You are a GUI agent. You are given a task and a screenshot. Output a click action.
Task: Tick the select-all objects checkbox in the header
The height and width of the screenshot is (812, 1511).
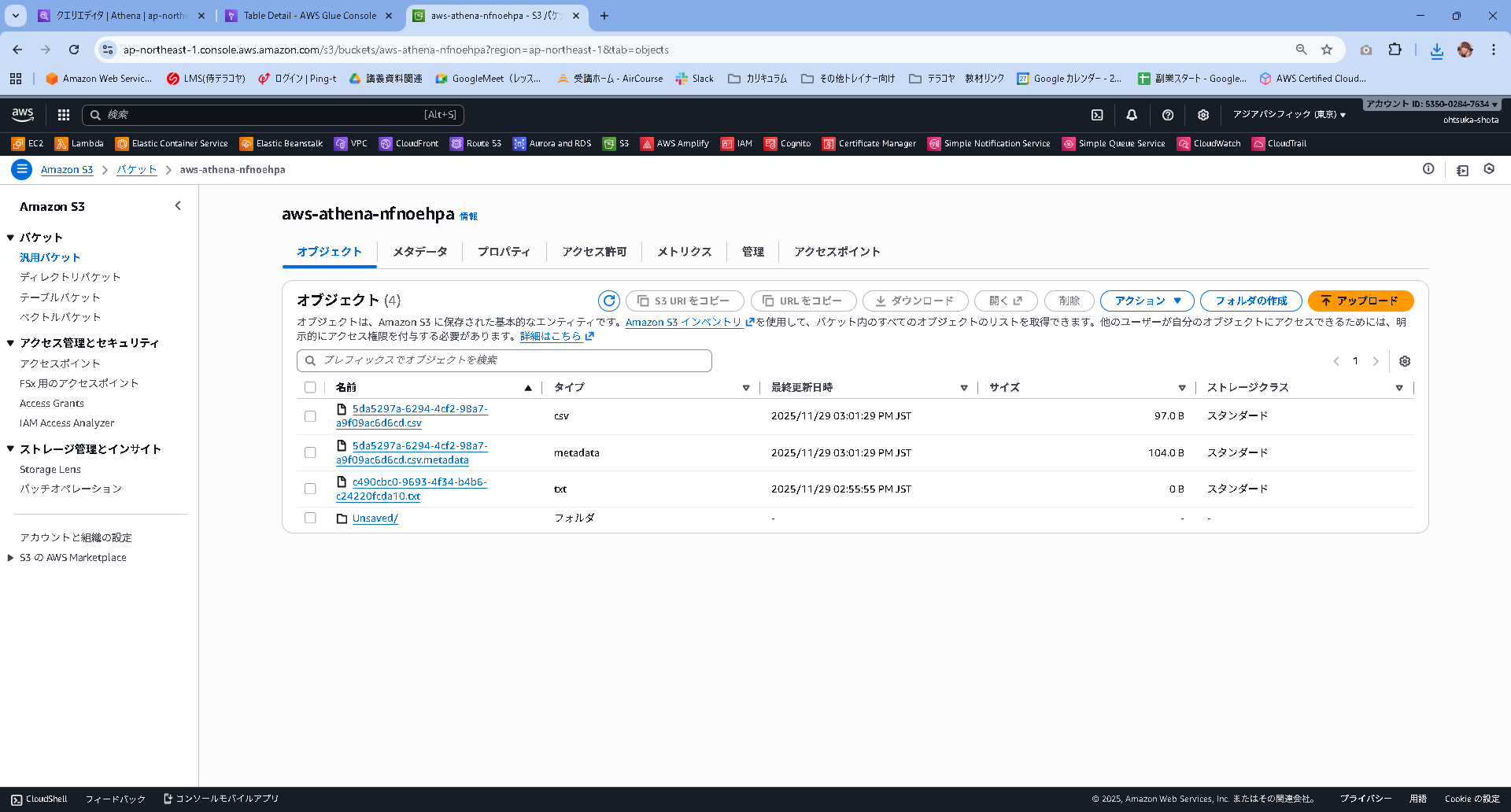pos(310,387)
